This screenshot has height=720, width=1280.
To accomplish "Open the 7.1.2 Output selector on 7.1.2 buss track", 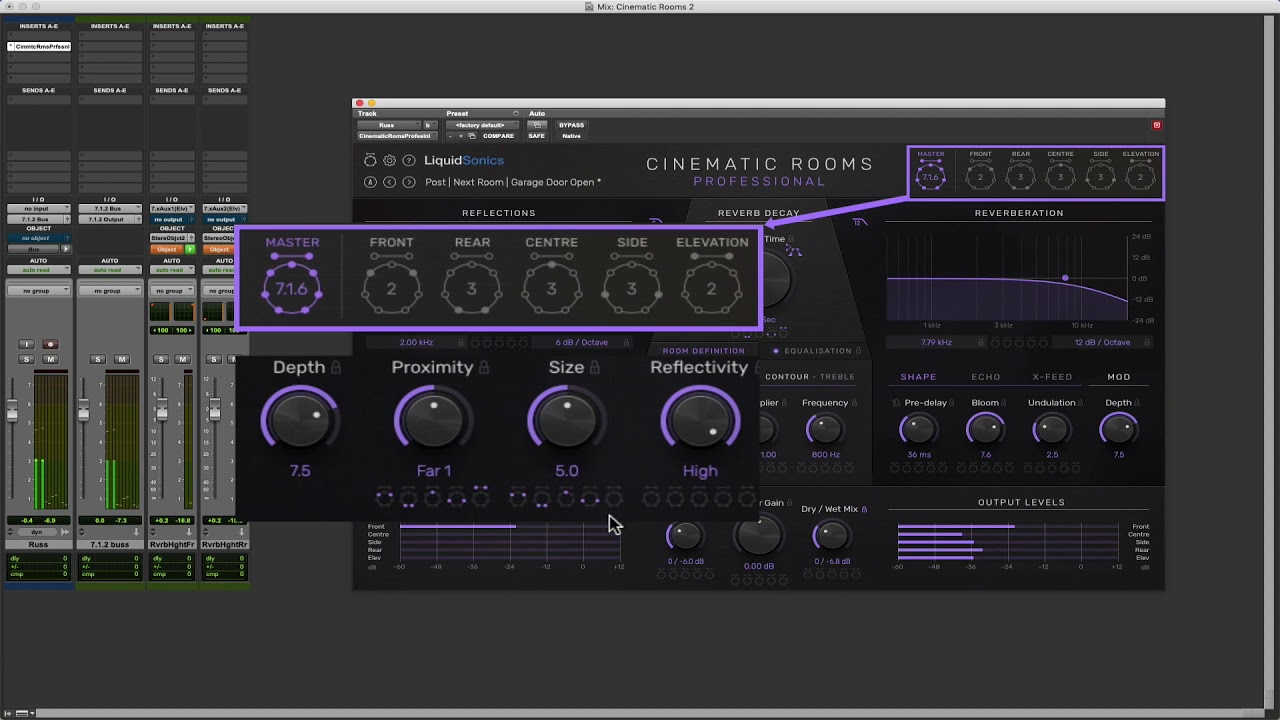I will point(110,219).
